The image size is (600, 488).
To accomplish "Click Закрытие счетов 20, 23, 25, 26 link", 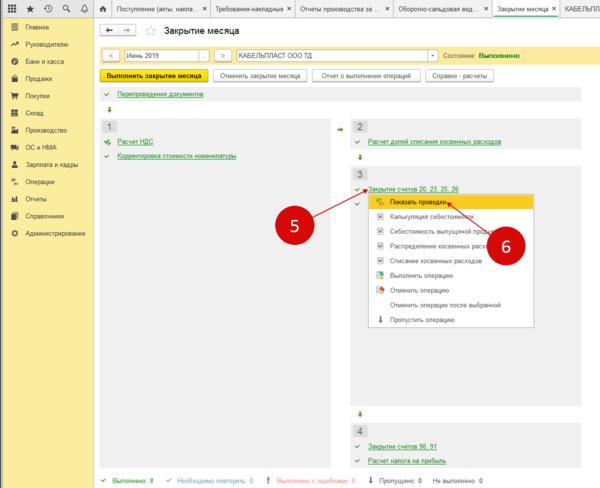I will [413, 189].
